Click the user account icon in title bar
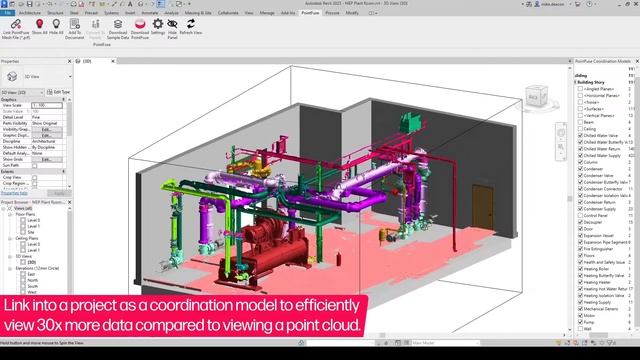The image size is (640, 360). 537,4
